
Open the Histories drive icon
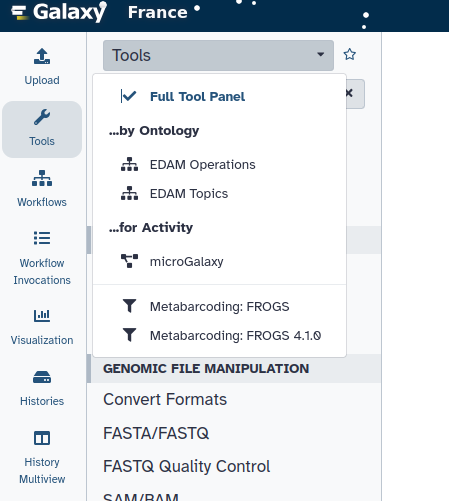coord(42,377)
